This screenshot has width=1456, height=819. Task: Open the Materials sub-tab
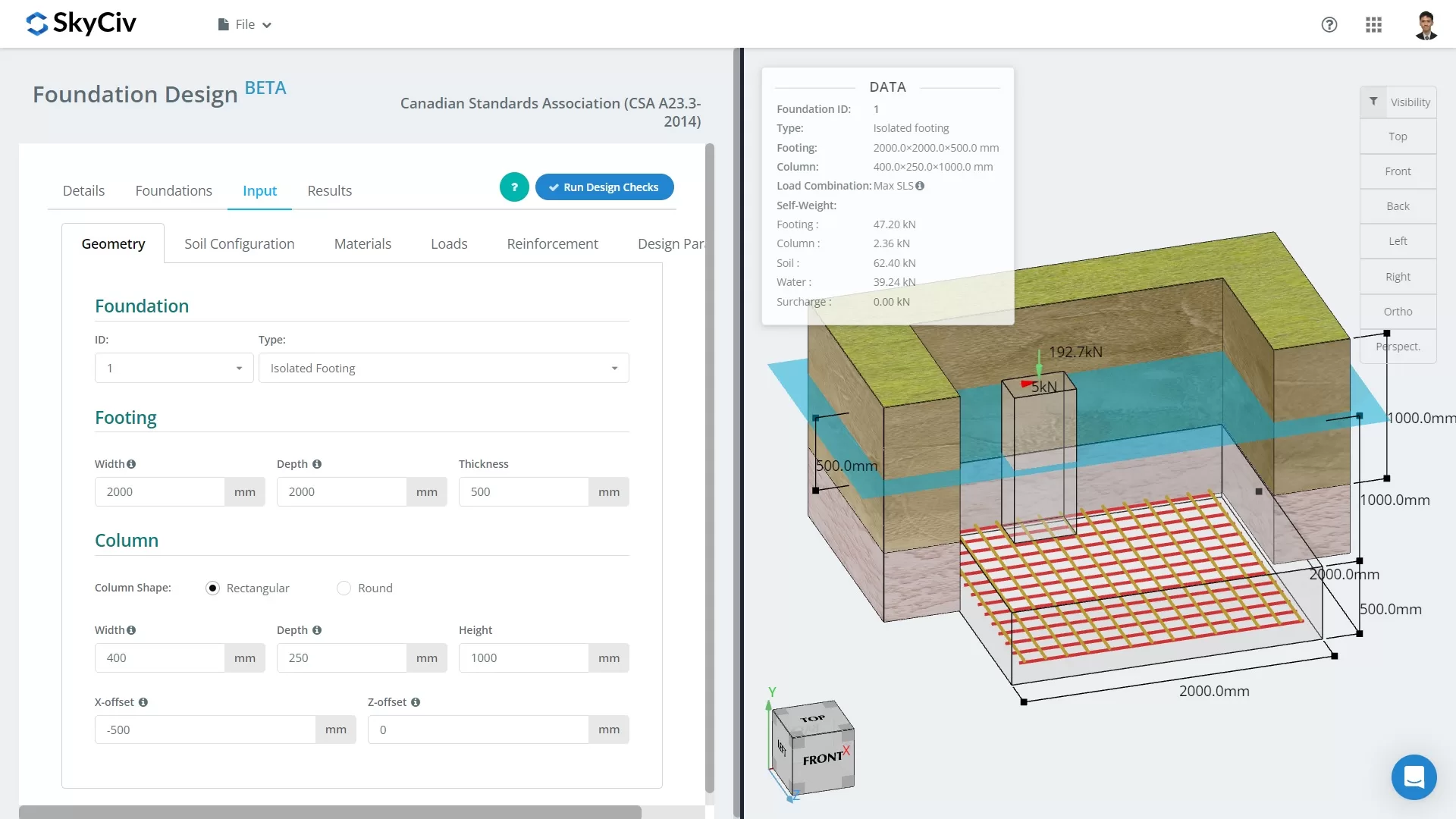[x=362, y=243]
